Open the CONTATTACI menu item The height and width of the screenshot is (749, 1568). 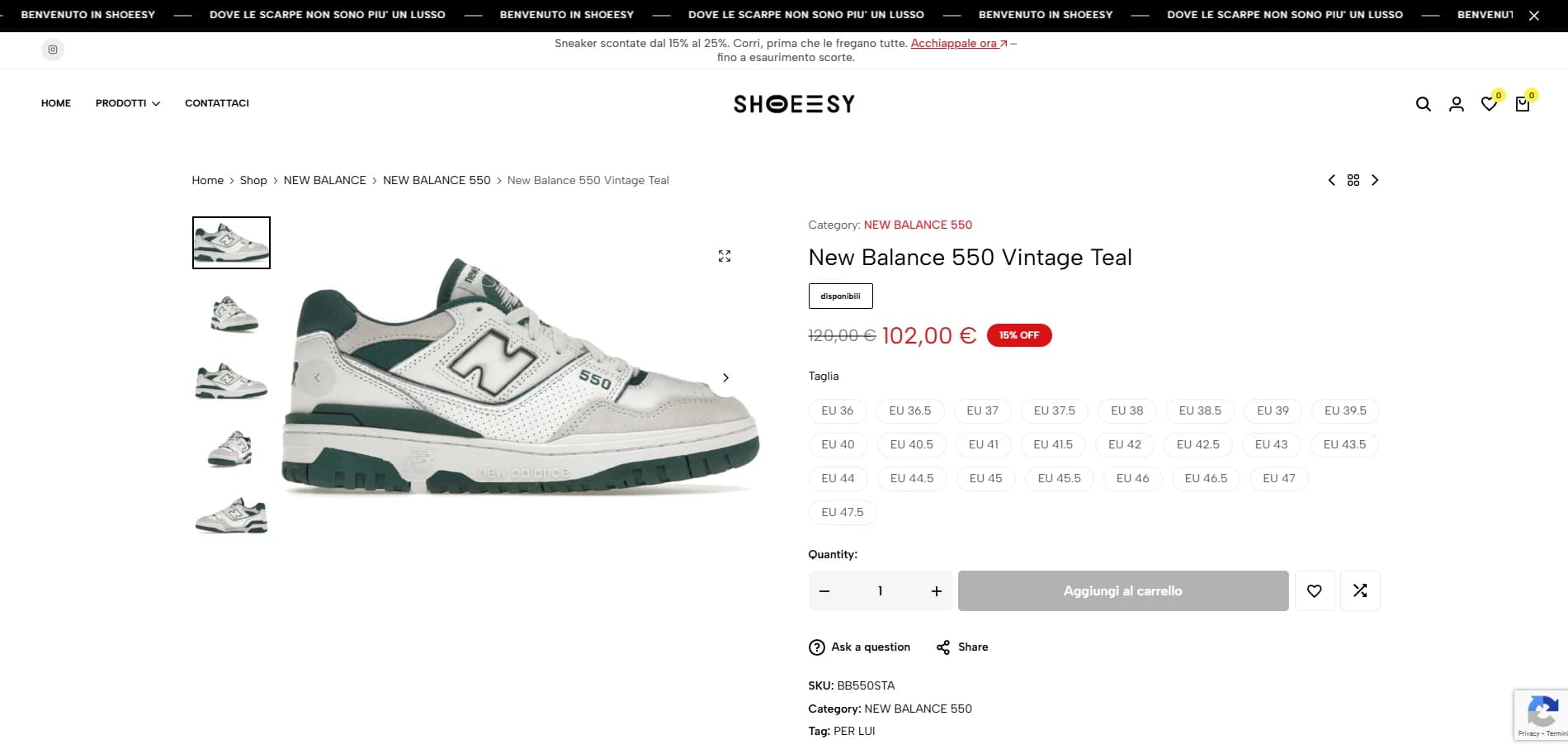point(217,103)
